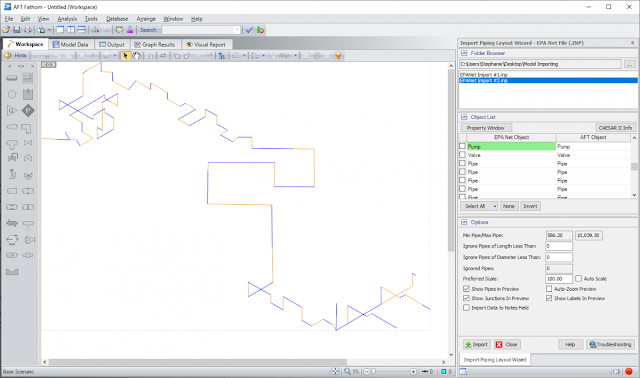Open the Arrange menu
The width and height of the screenshot is (640, 378).
(x=146, y=19)
